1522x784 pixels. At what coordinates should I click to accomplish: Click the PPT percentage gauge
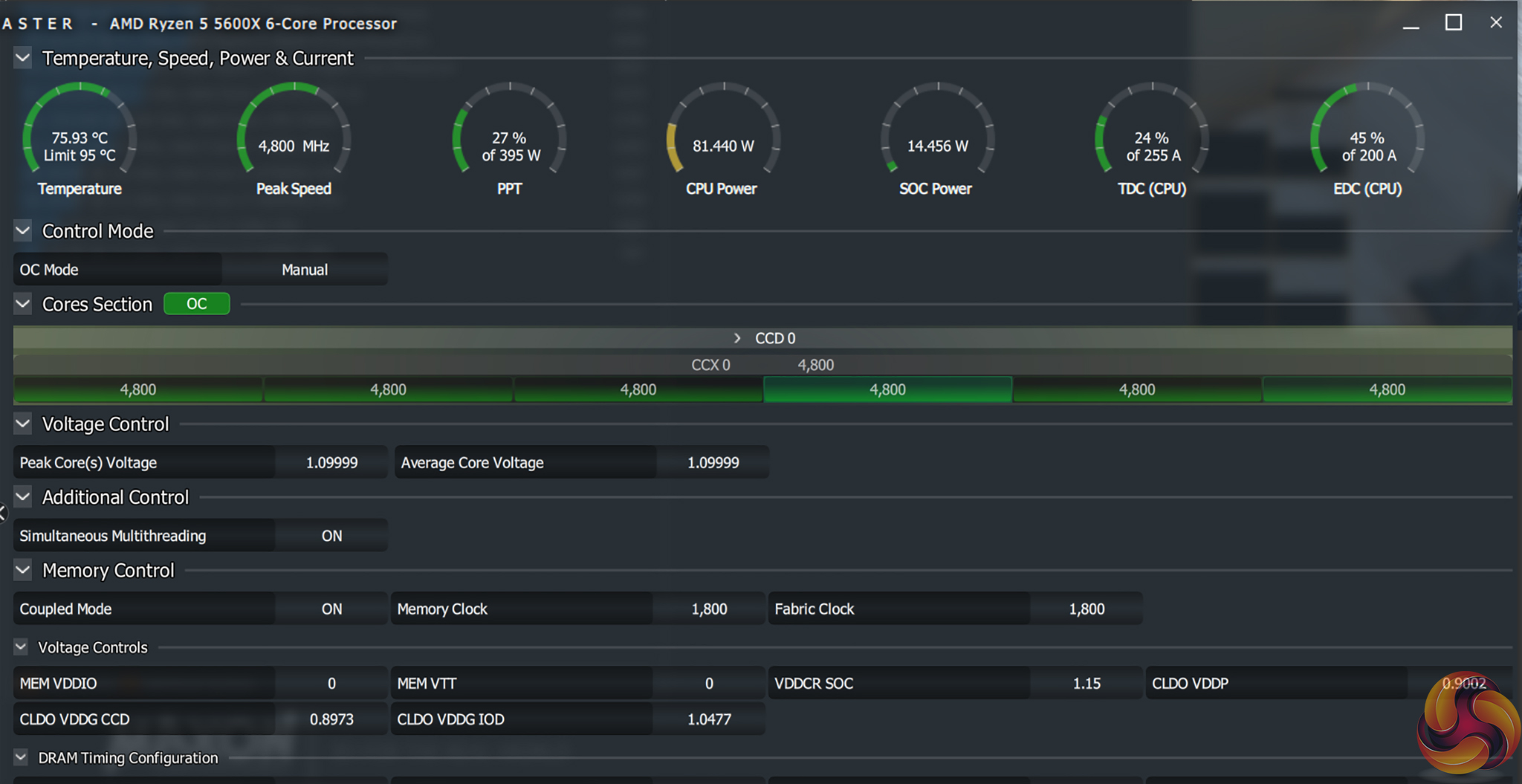pos(509,134)
